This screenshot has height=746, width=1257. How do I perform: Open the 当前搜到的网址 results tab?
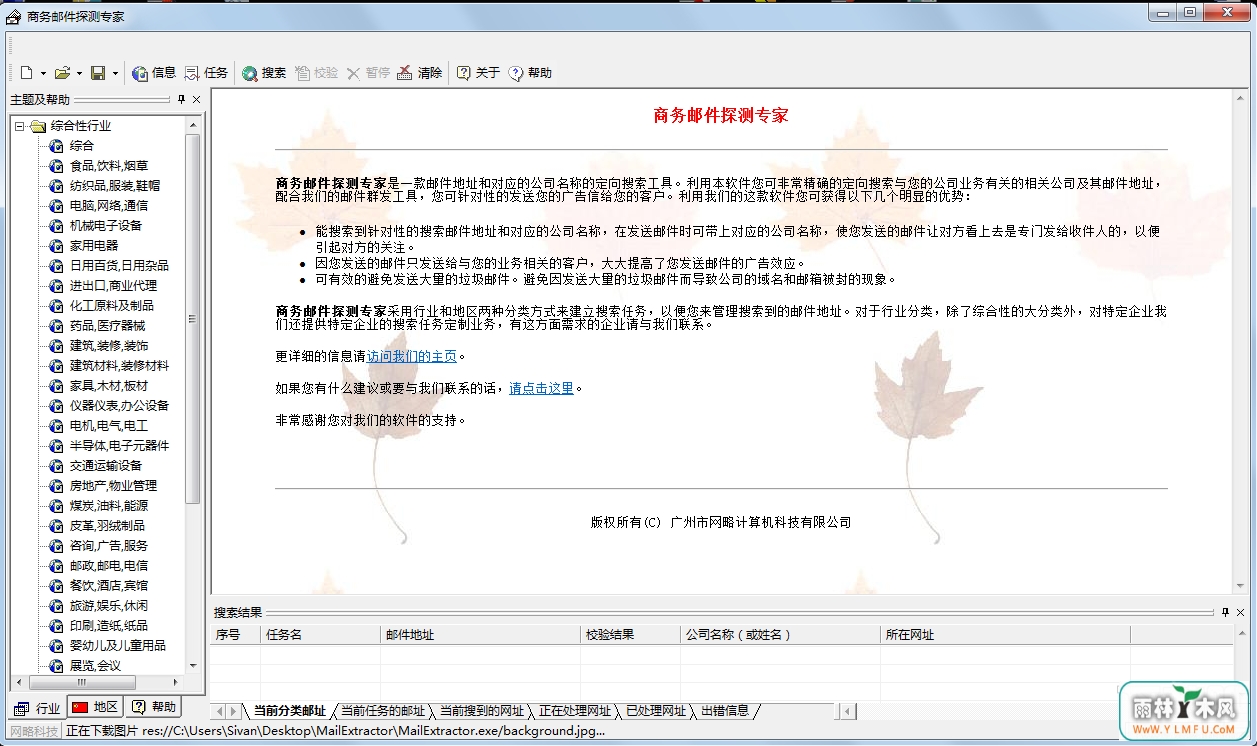coord(481,711)
